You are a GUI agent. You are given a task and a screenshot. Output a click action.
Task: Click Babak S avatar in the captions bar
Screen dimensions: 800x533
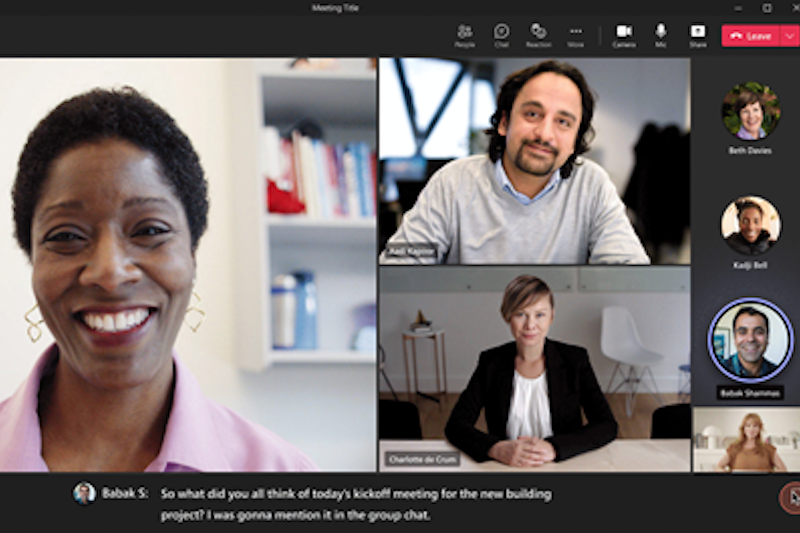84,493
